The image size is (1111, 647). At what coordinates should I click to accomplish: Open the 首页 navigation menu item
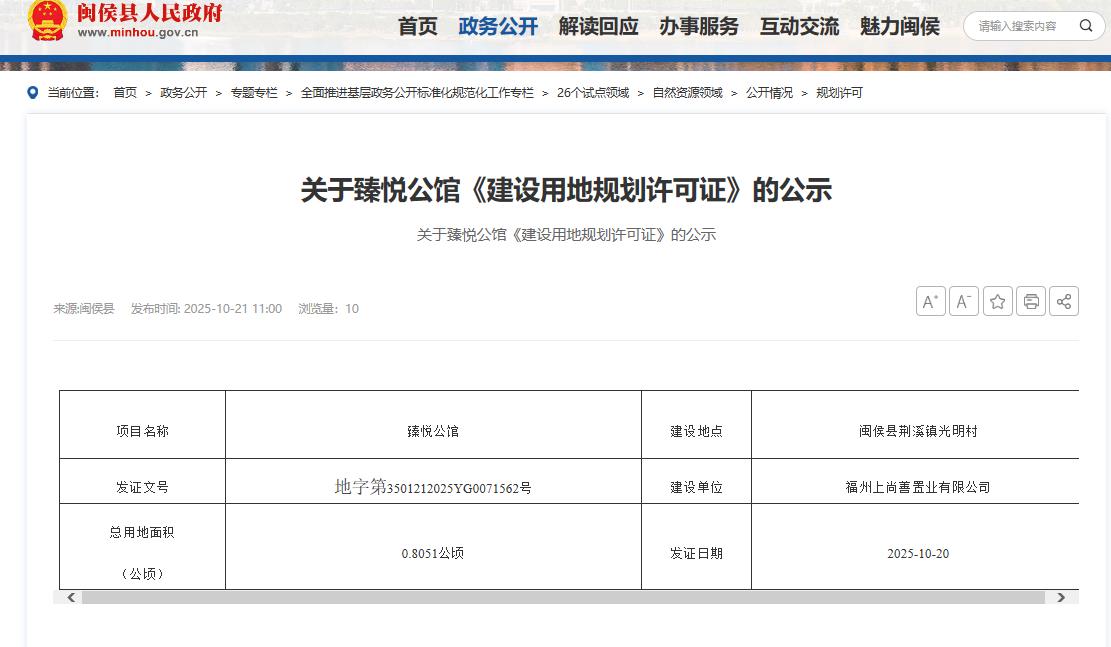pos(418,26)
